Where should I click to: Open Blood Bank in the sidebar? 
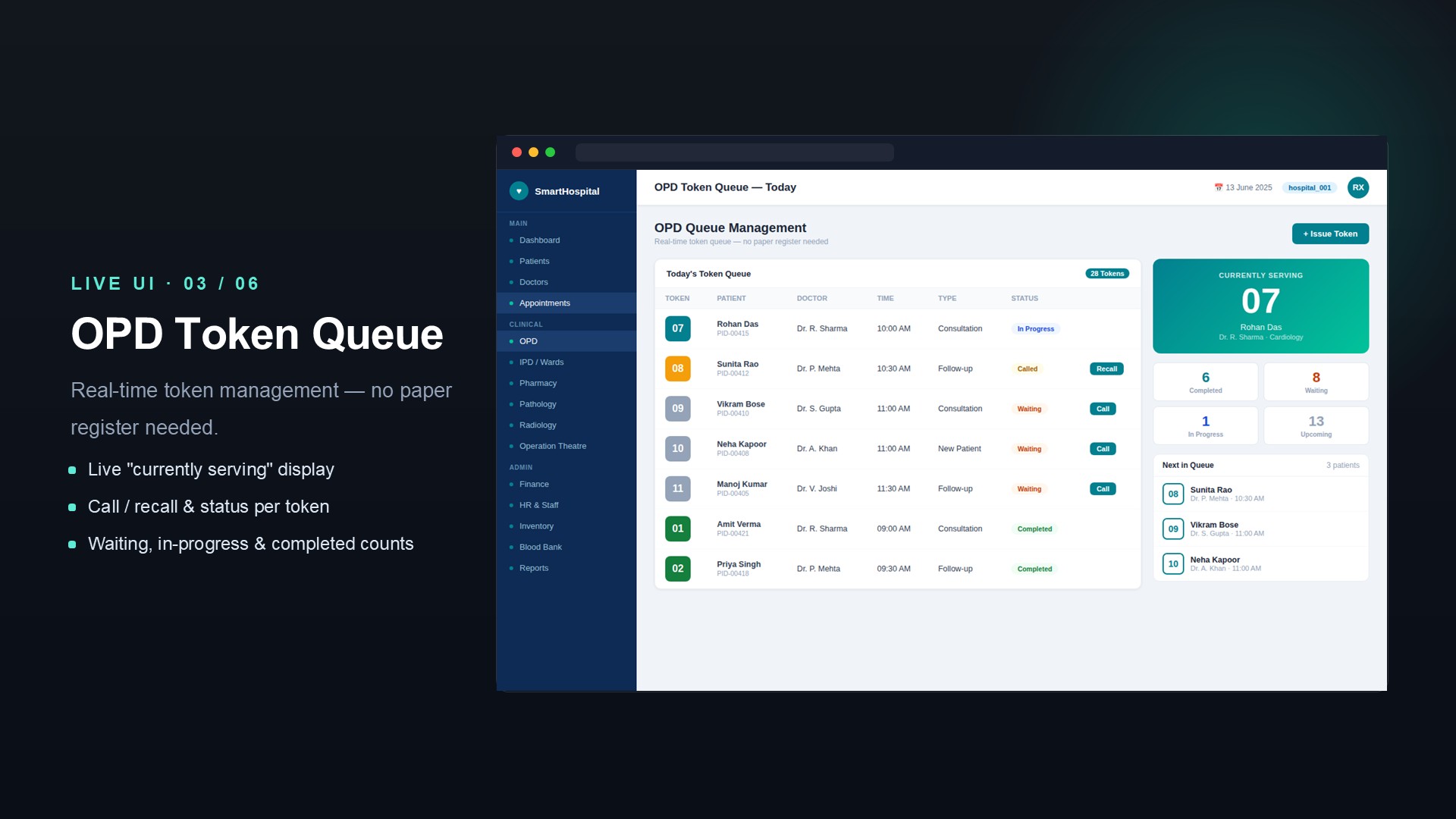pos(566,548)
